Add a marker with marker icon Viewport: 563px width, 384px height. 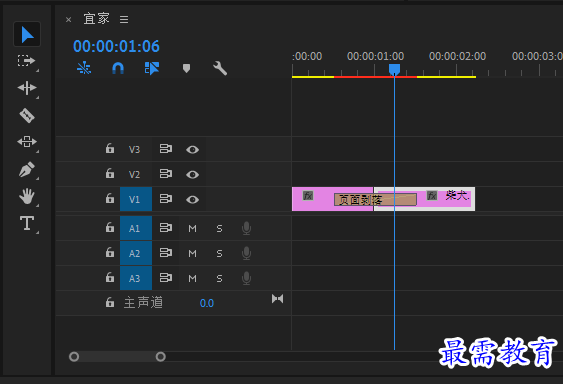coord(186,68)
